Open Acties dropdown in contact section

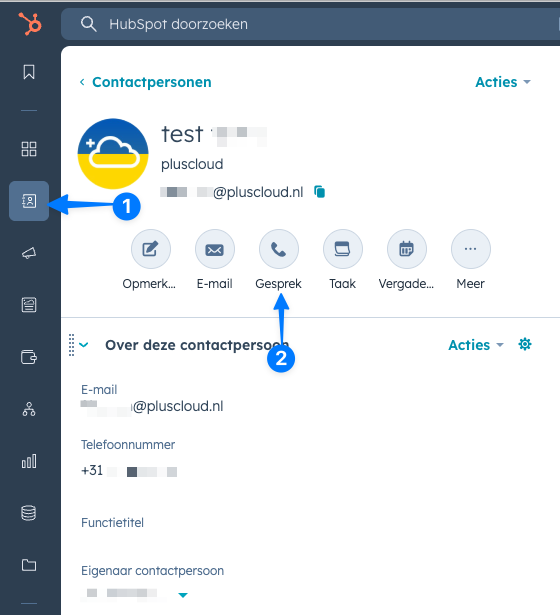(x=476, y=345)
